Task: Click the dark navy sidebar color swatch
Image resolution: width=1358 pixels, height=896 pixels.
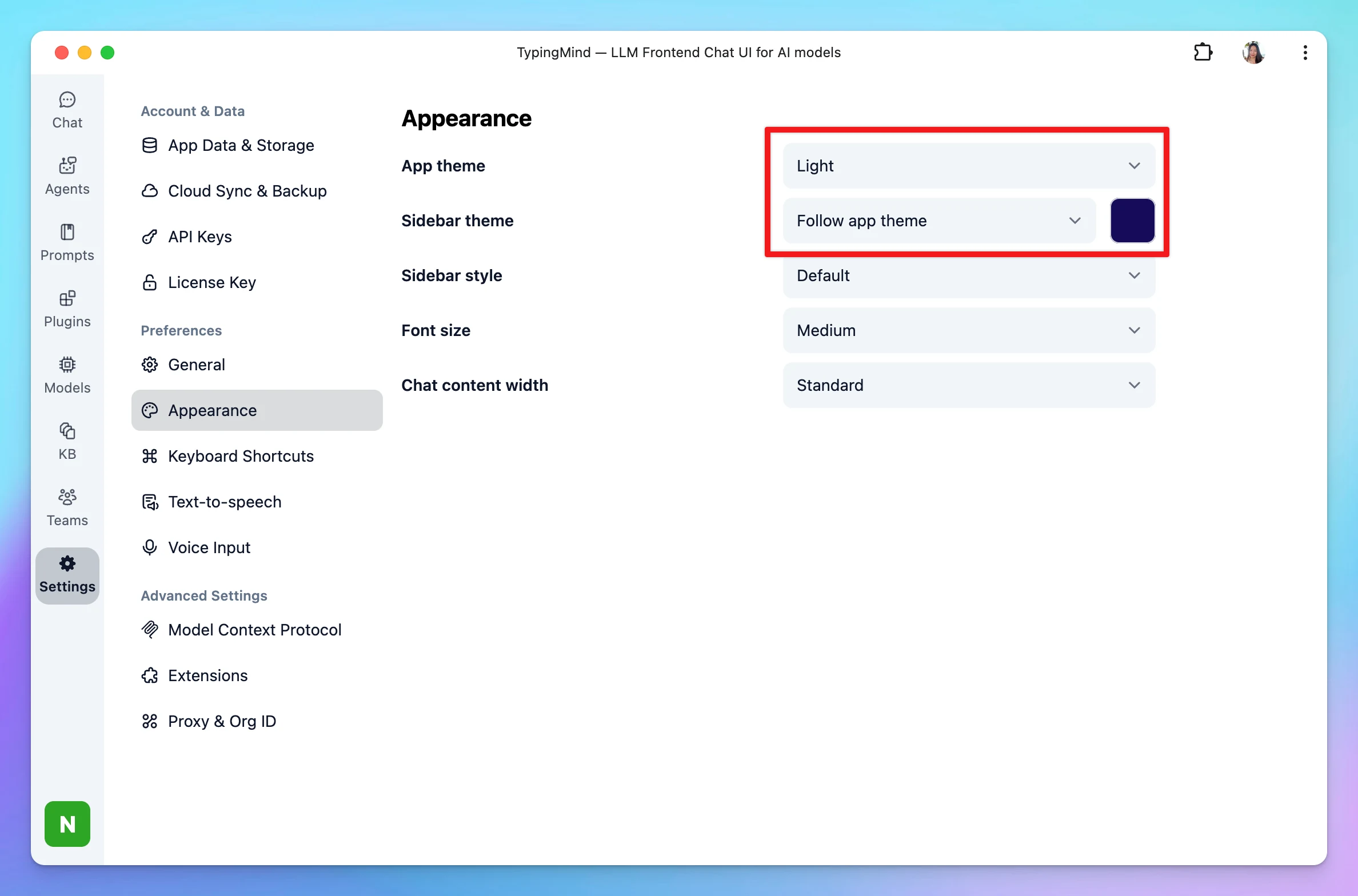Action: click(x=1132, y=221)
